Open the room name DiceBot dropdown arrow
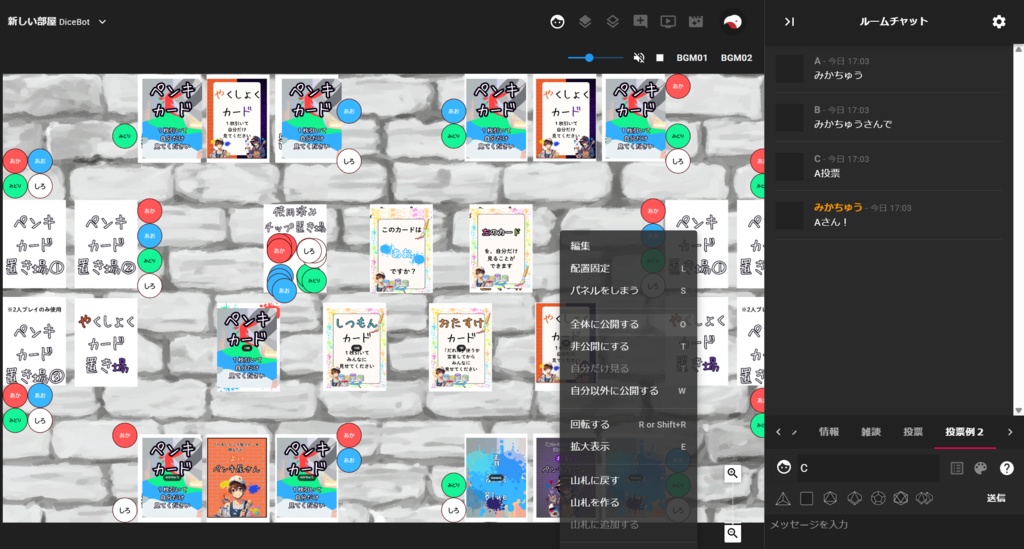 [102, 22]
